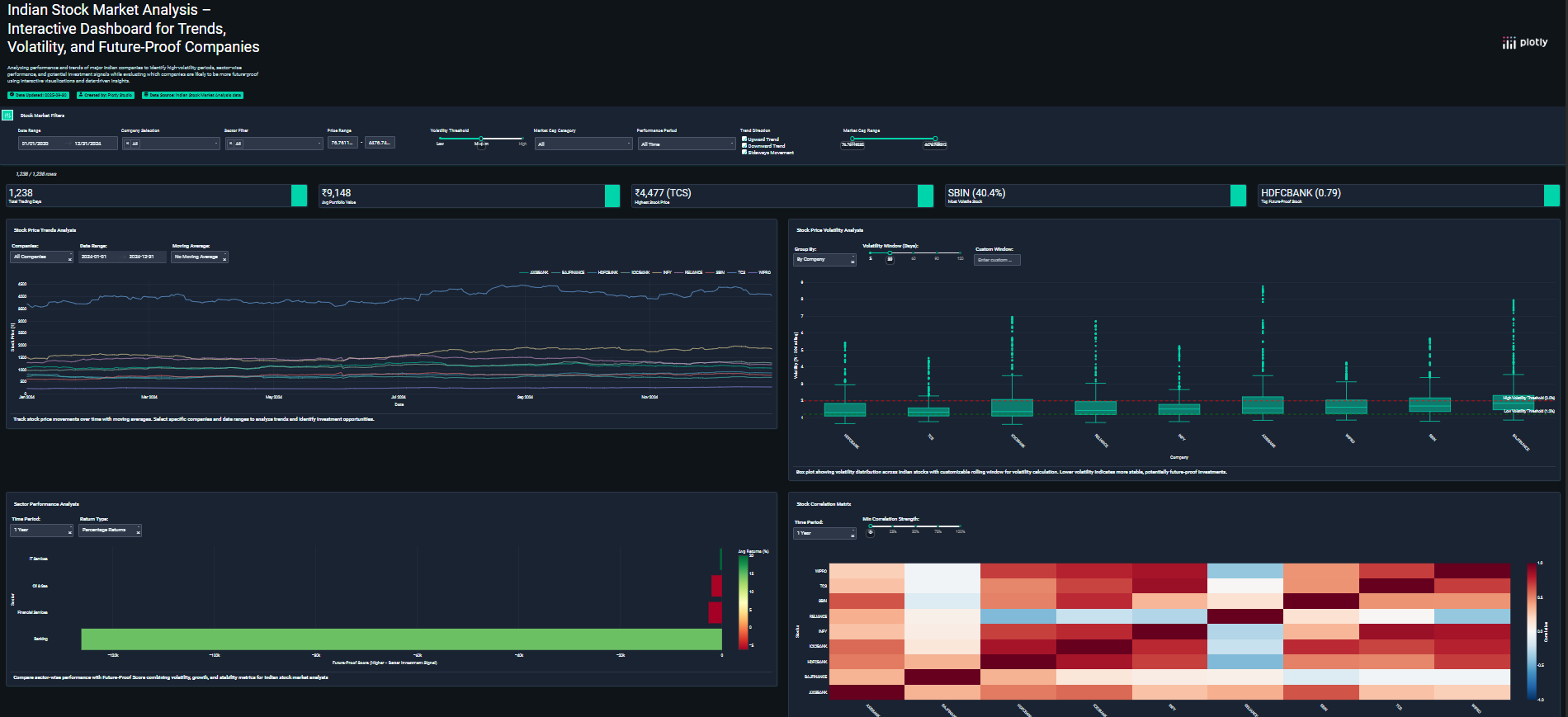
Task: Toggle AXISBANK legend entry in trends chart
Action: [534, 272]
